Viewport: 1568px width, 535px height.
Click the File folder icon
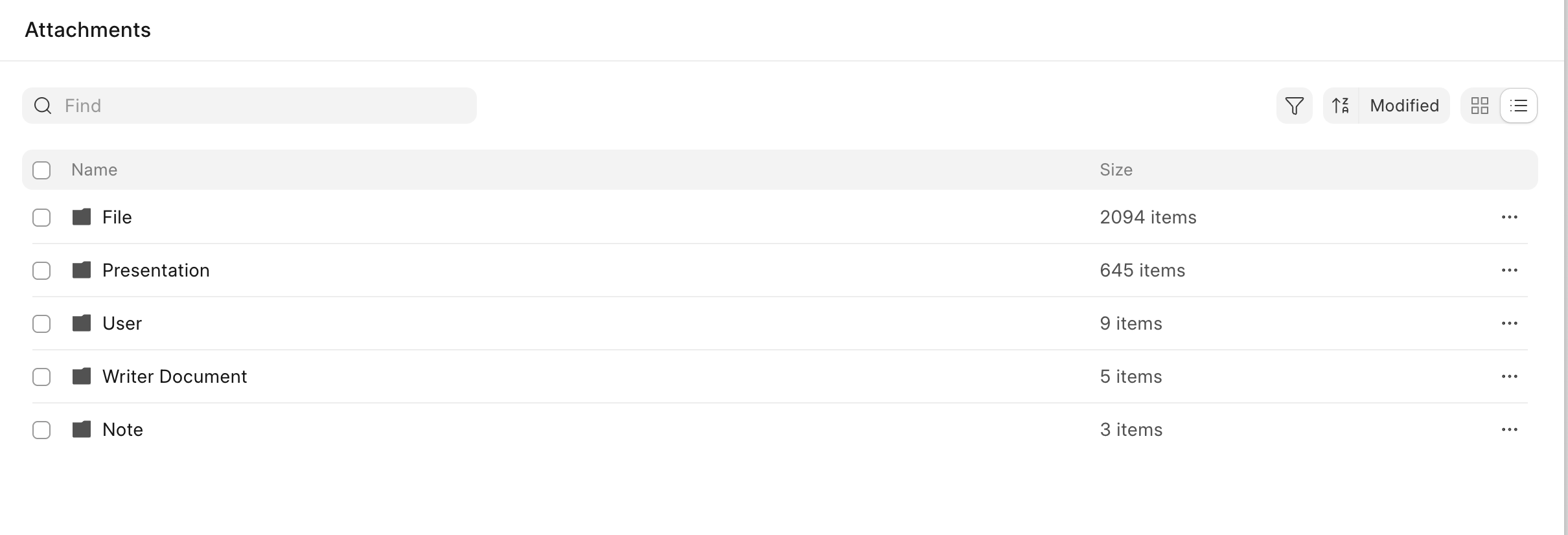pyautogui.click(x=82, y=217)
